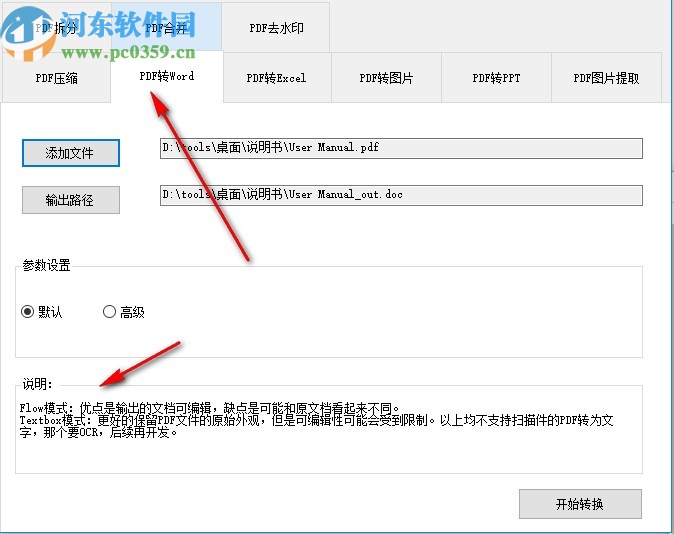Select the PDF转Word tab

click(167, 77)
